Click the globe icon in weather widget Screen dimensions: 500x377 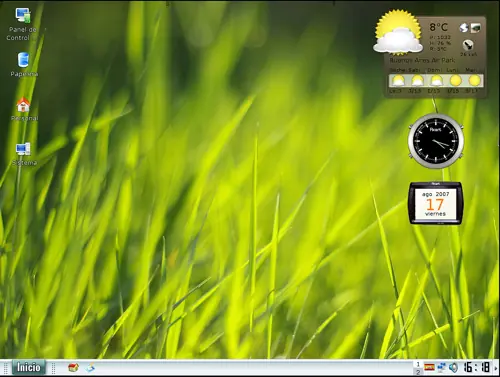click(464, 28)
